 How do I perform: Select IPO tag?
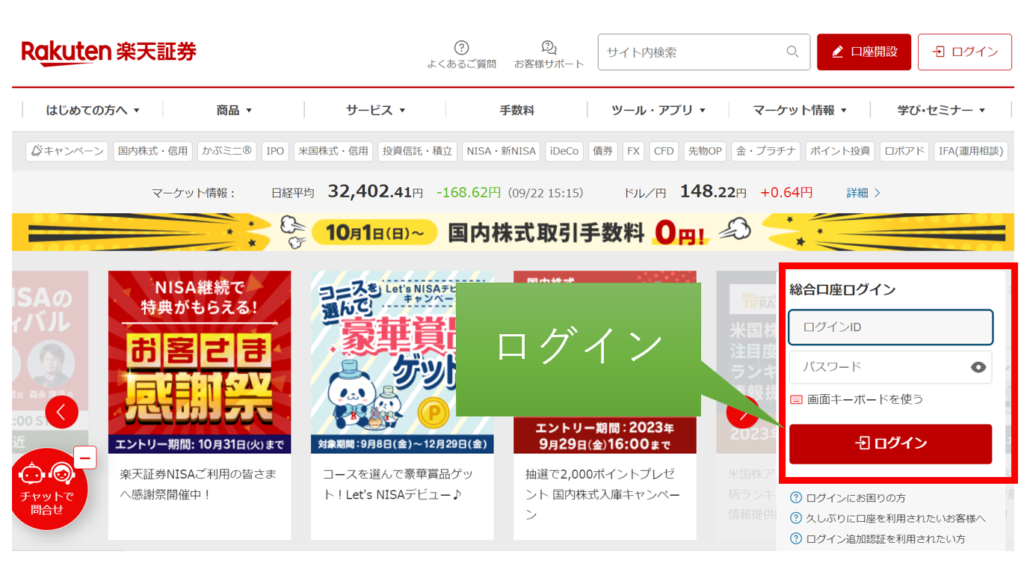(x=275, y=151)
